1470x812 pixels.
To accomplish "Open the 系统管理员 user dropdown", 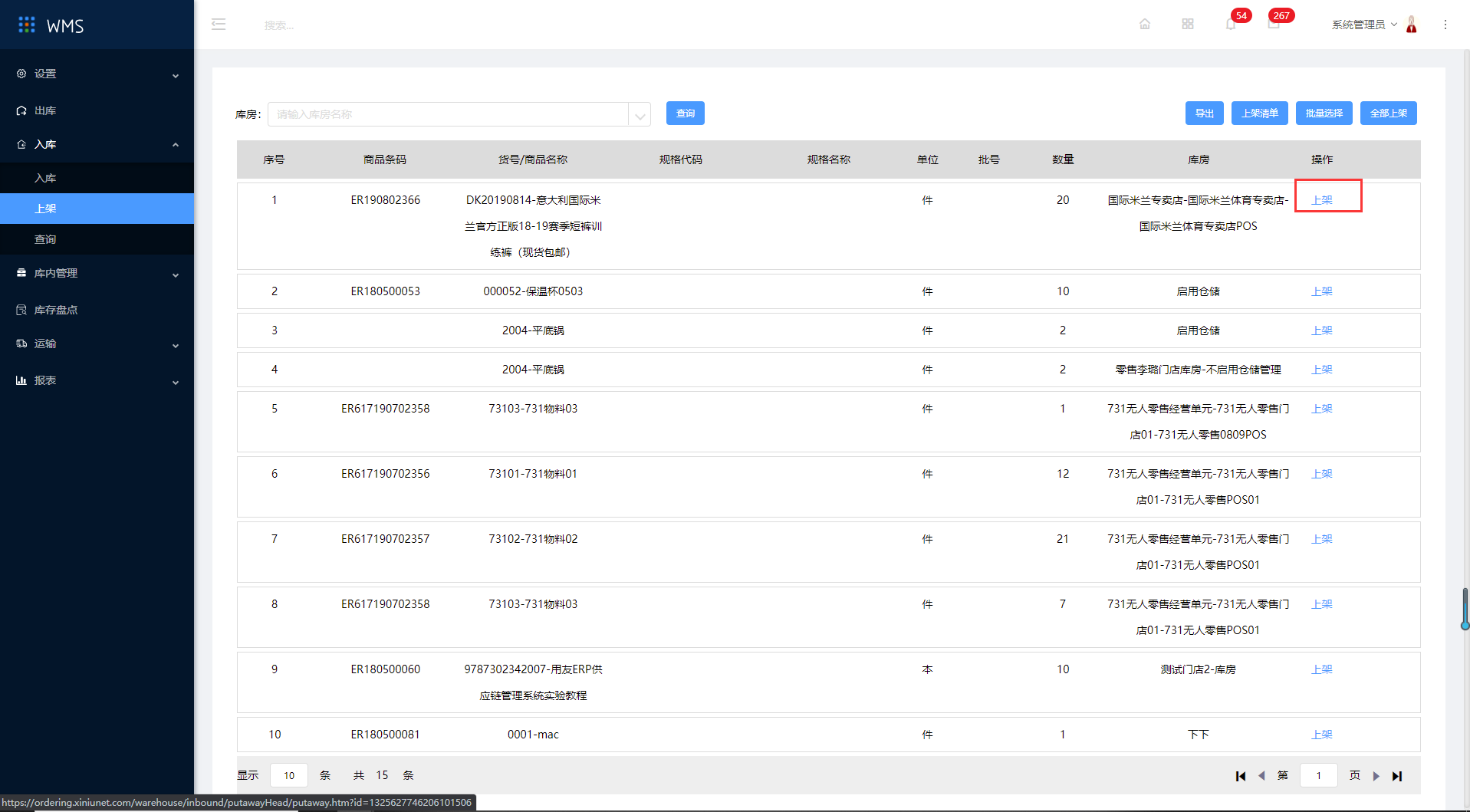I will pos(1364,25).
